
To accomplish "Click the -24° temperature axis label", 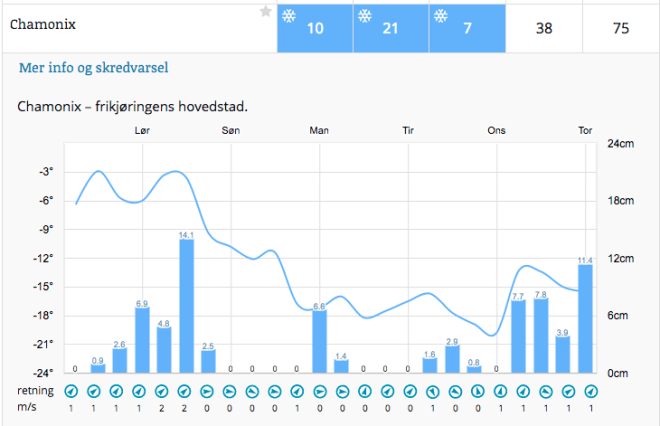I will click(x=43, y=373).
